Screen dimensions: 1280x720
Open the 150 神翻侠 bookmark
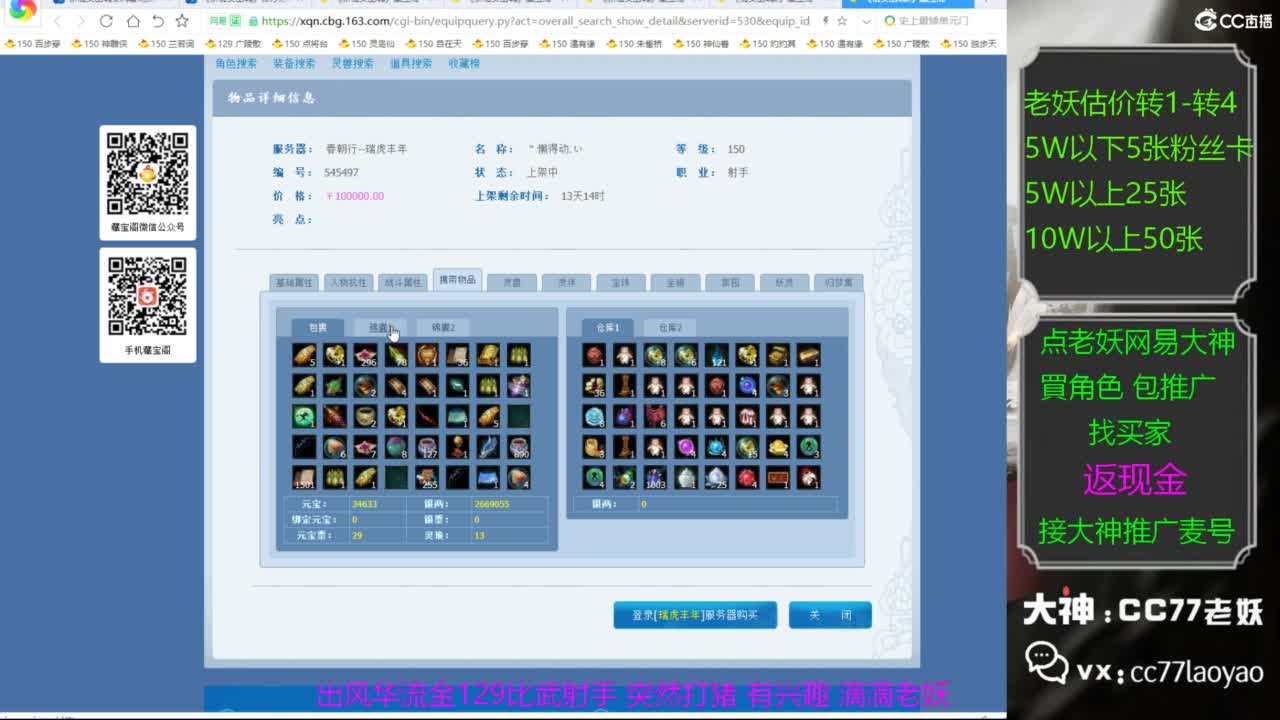pyautogui.click(x=99, y=44)
